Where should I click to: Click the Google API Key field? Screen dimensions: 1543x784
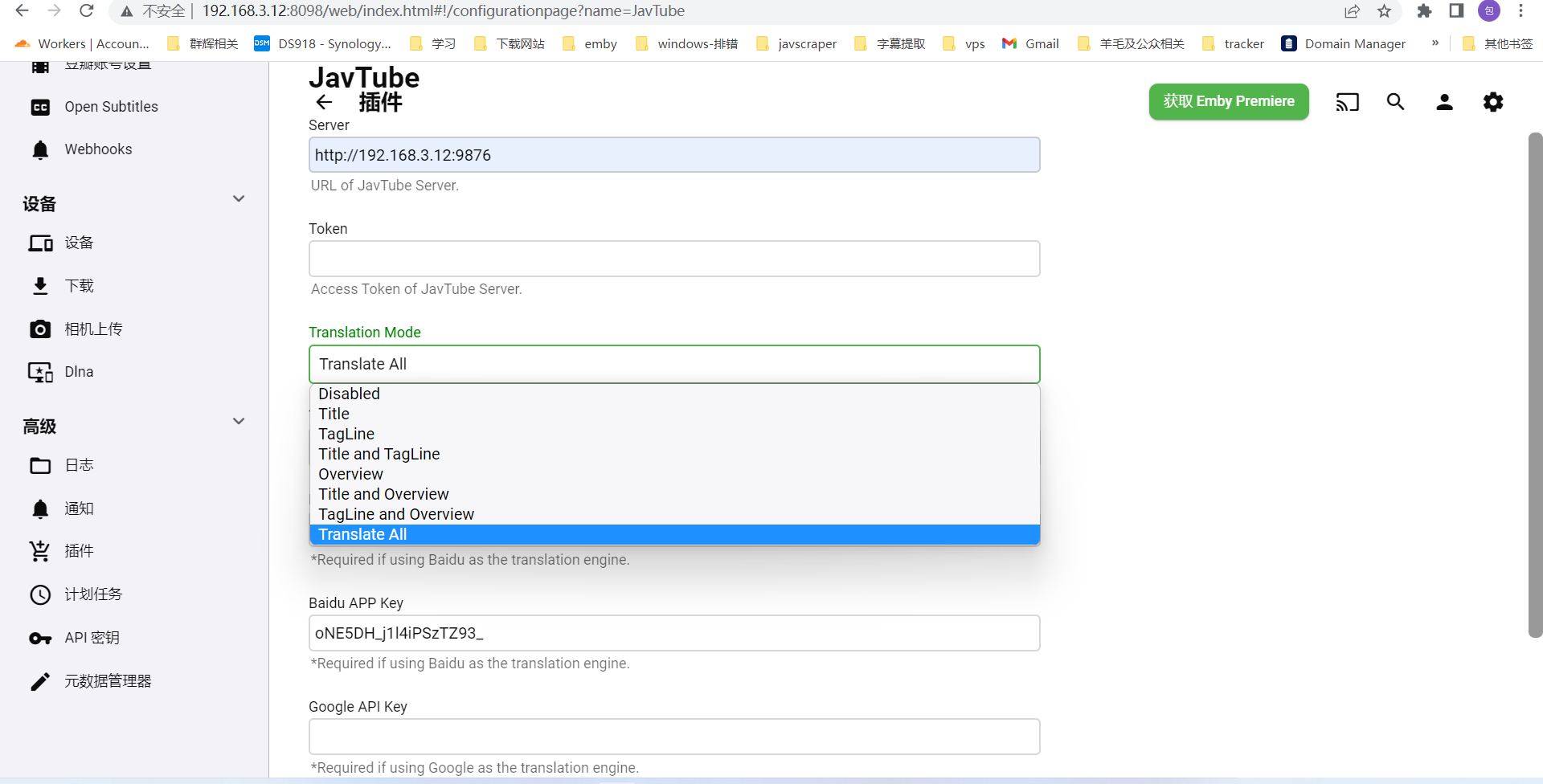click(x=674, y=737)
